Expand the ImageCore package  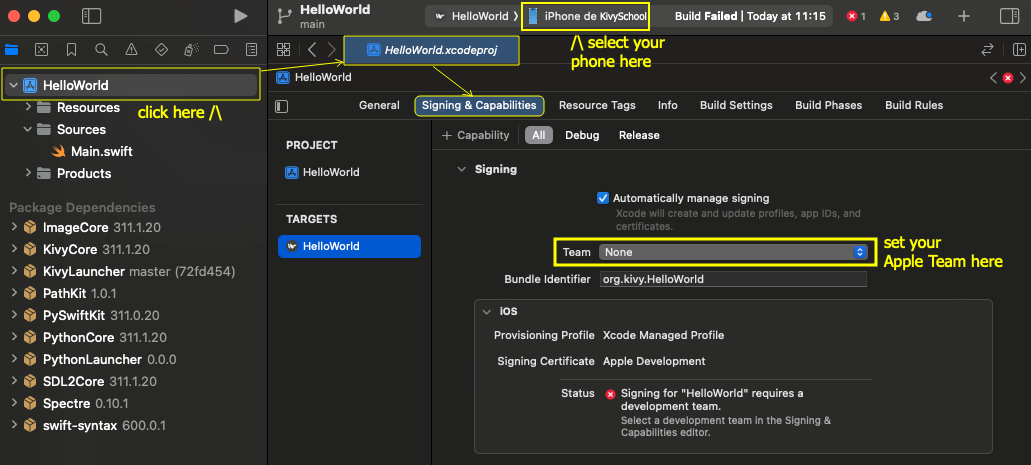click(14, 228)
